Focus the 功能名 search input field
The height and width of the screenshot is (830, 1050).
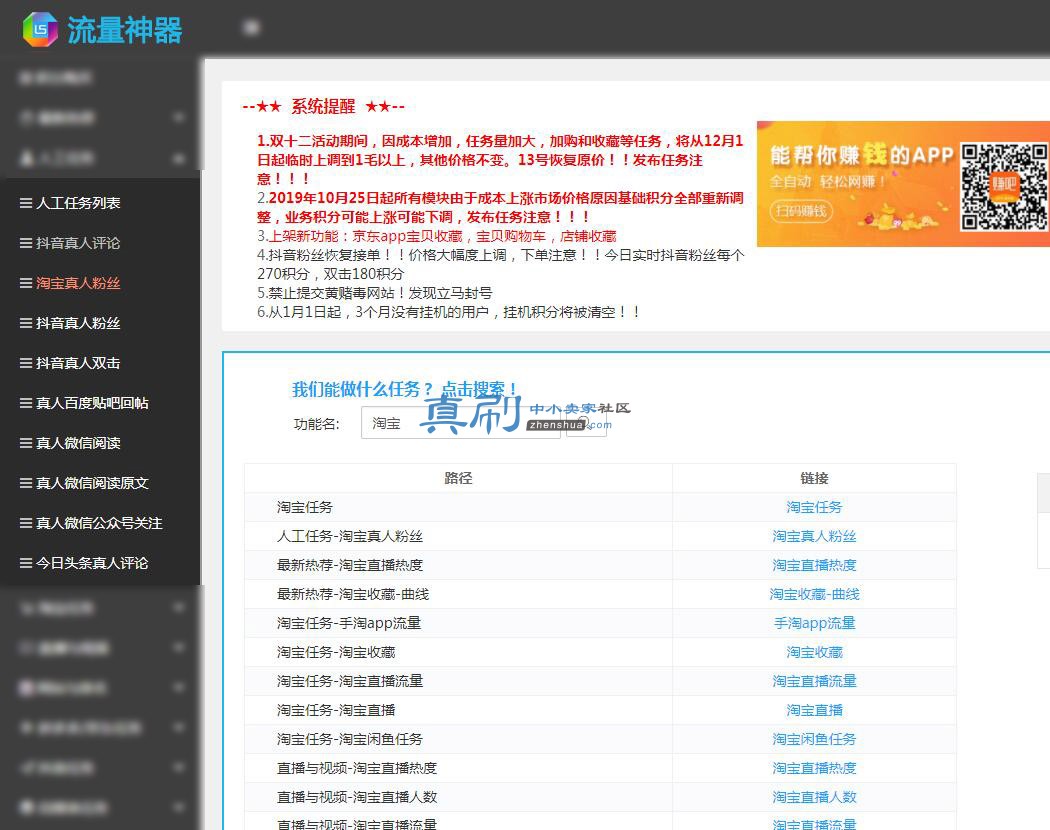[x=461, y=423]
